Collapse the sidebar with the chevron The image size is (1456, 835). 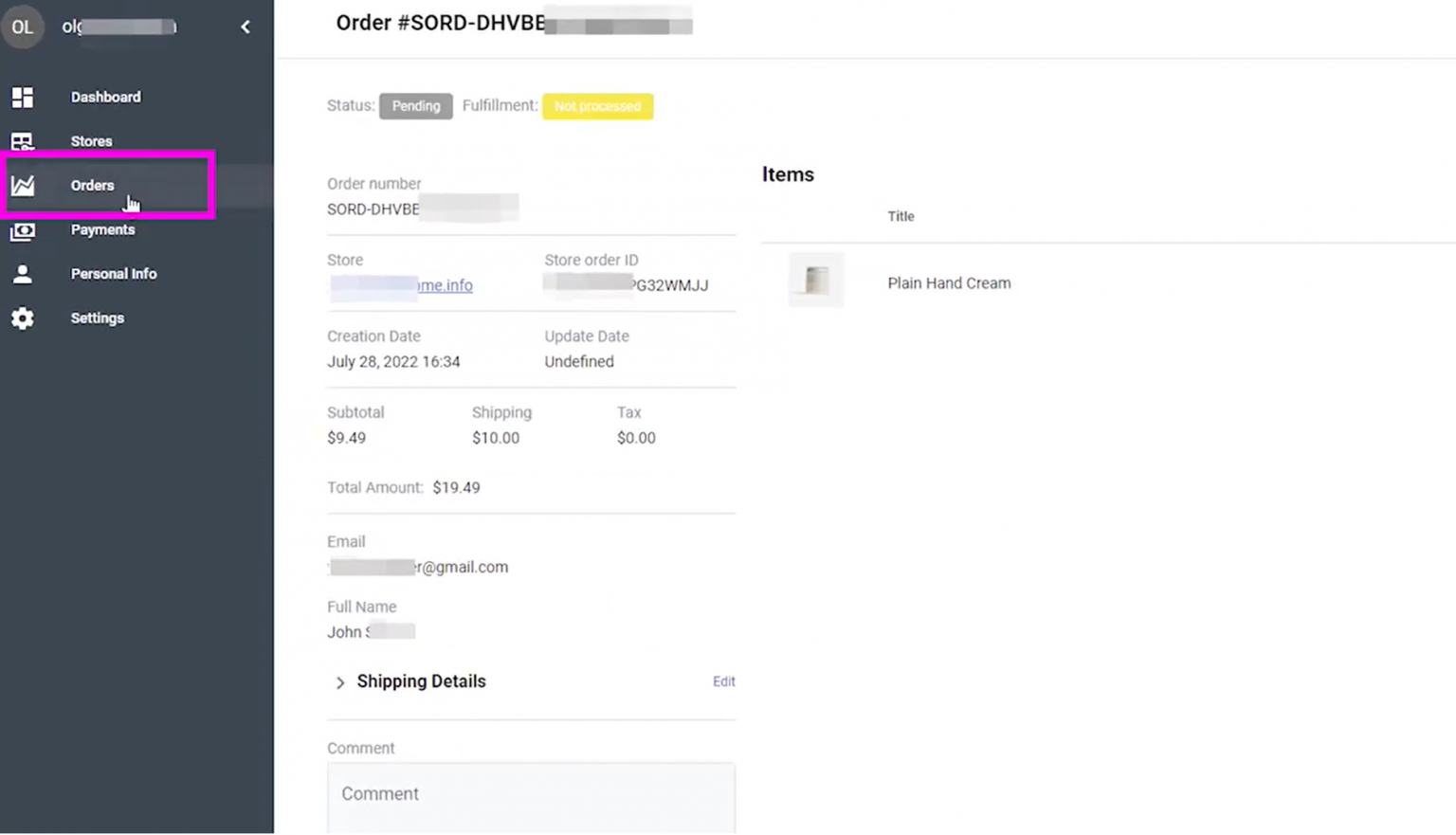click(x=245, y=27)
